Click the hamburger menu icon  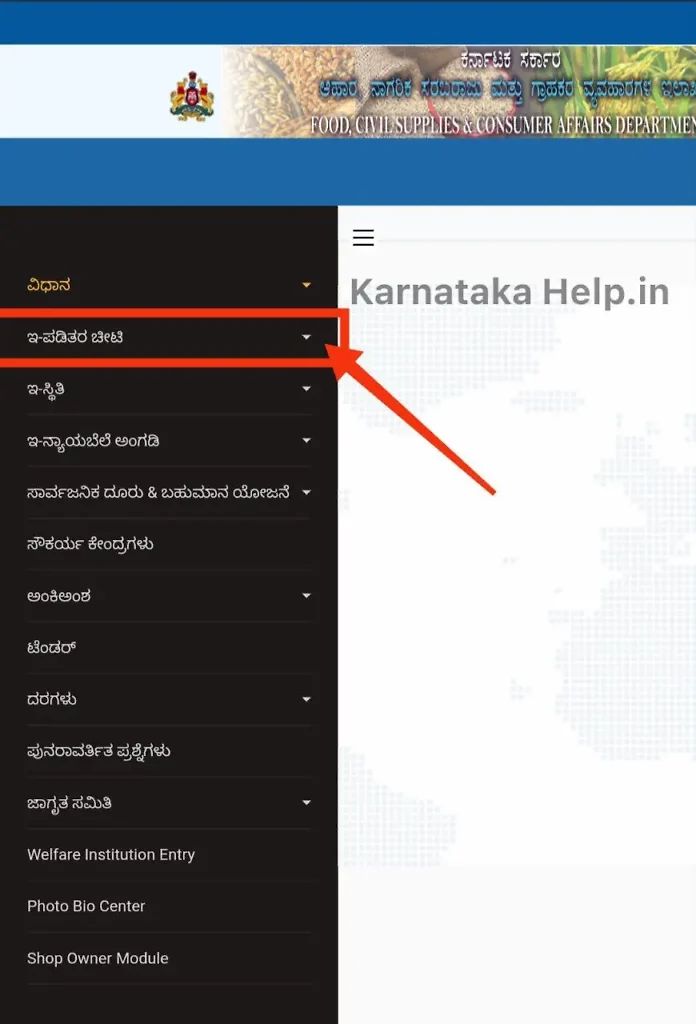[363, 237]
